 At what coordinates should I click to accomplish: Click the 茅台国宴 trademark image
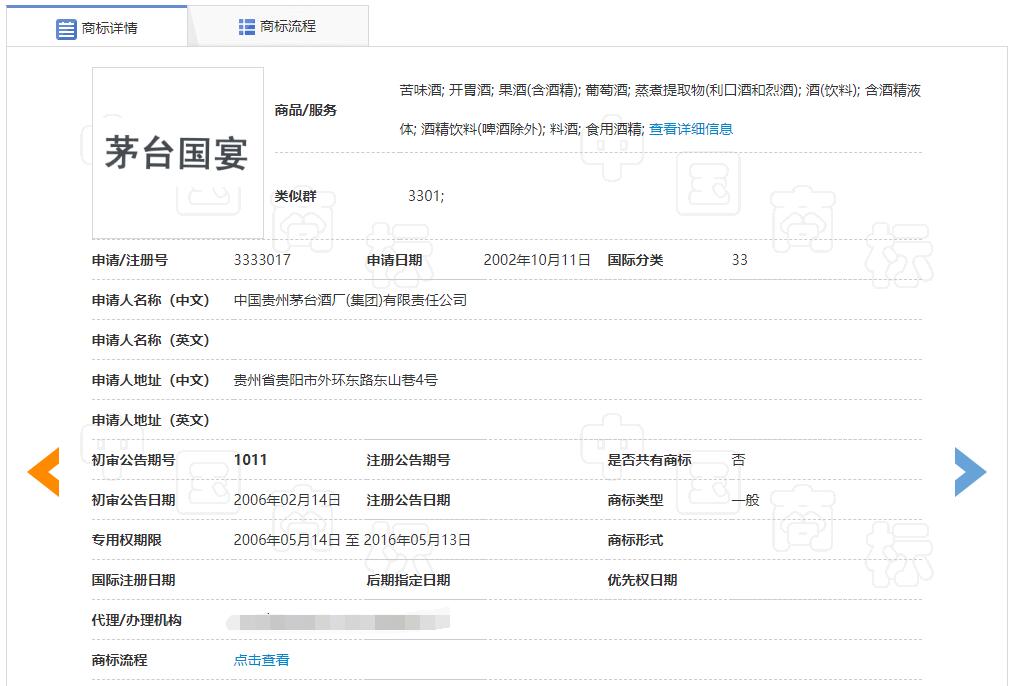click(178, 153)
